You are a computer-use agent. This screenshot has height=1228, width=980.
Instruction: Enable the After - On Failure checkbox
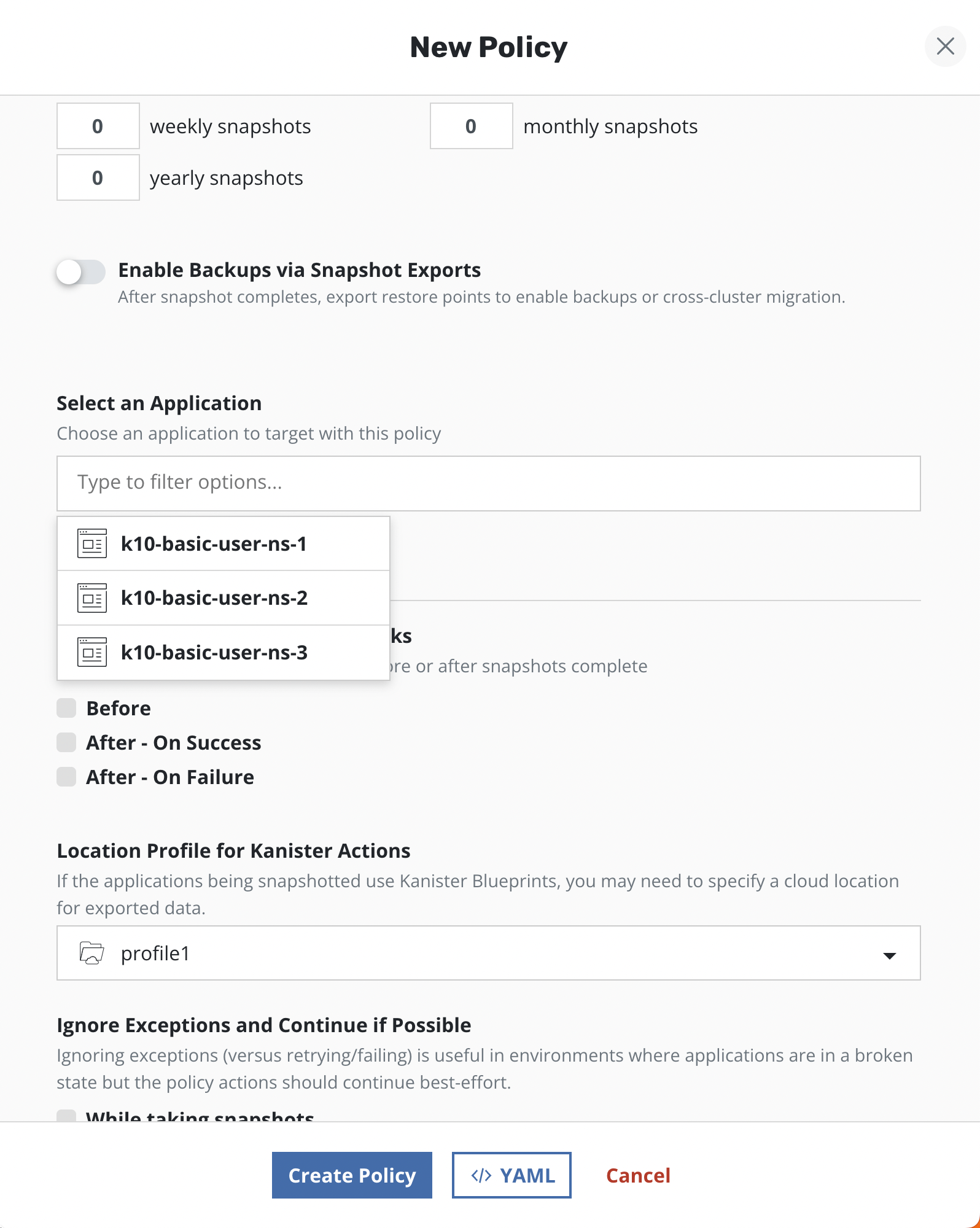click(x=66, y=777)
